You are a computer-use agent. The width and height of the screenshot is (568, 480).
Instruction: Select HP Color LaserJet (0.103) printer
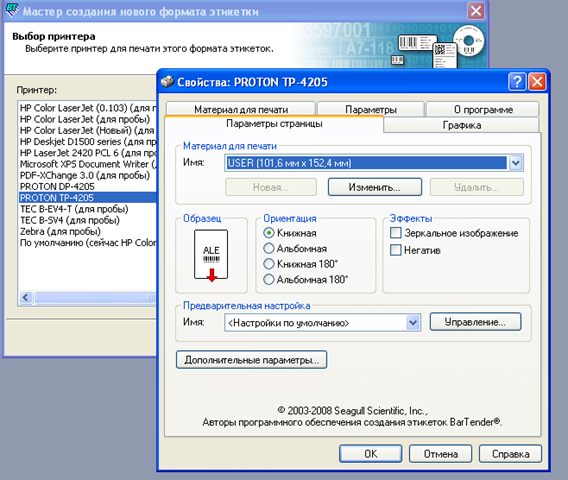pos(88,108)
